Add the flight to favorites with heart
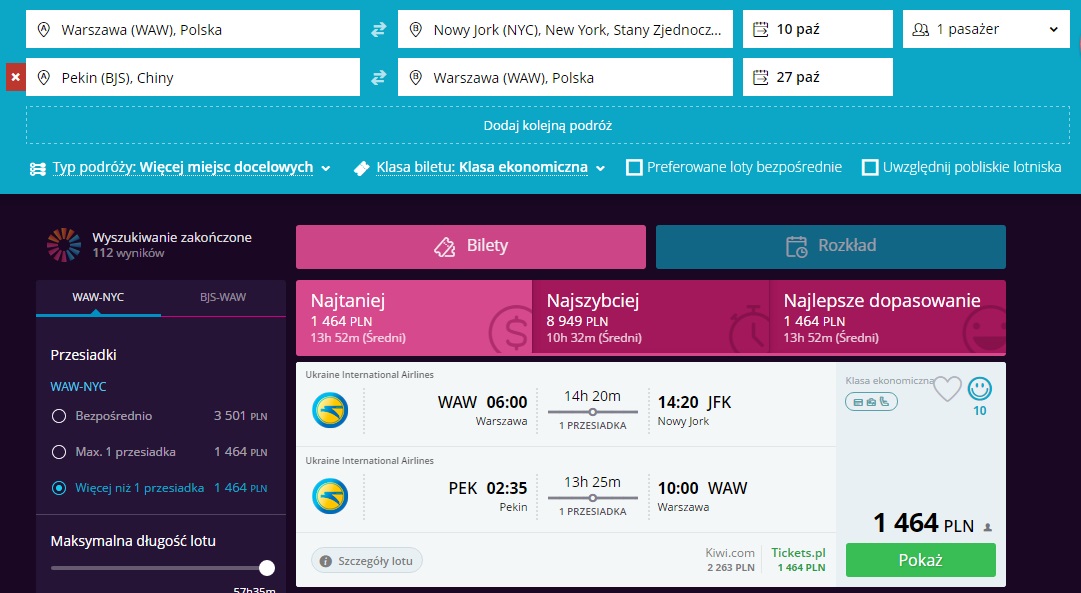 point(947,390)
